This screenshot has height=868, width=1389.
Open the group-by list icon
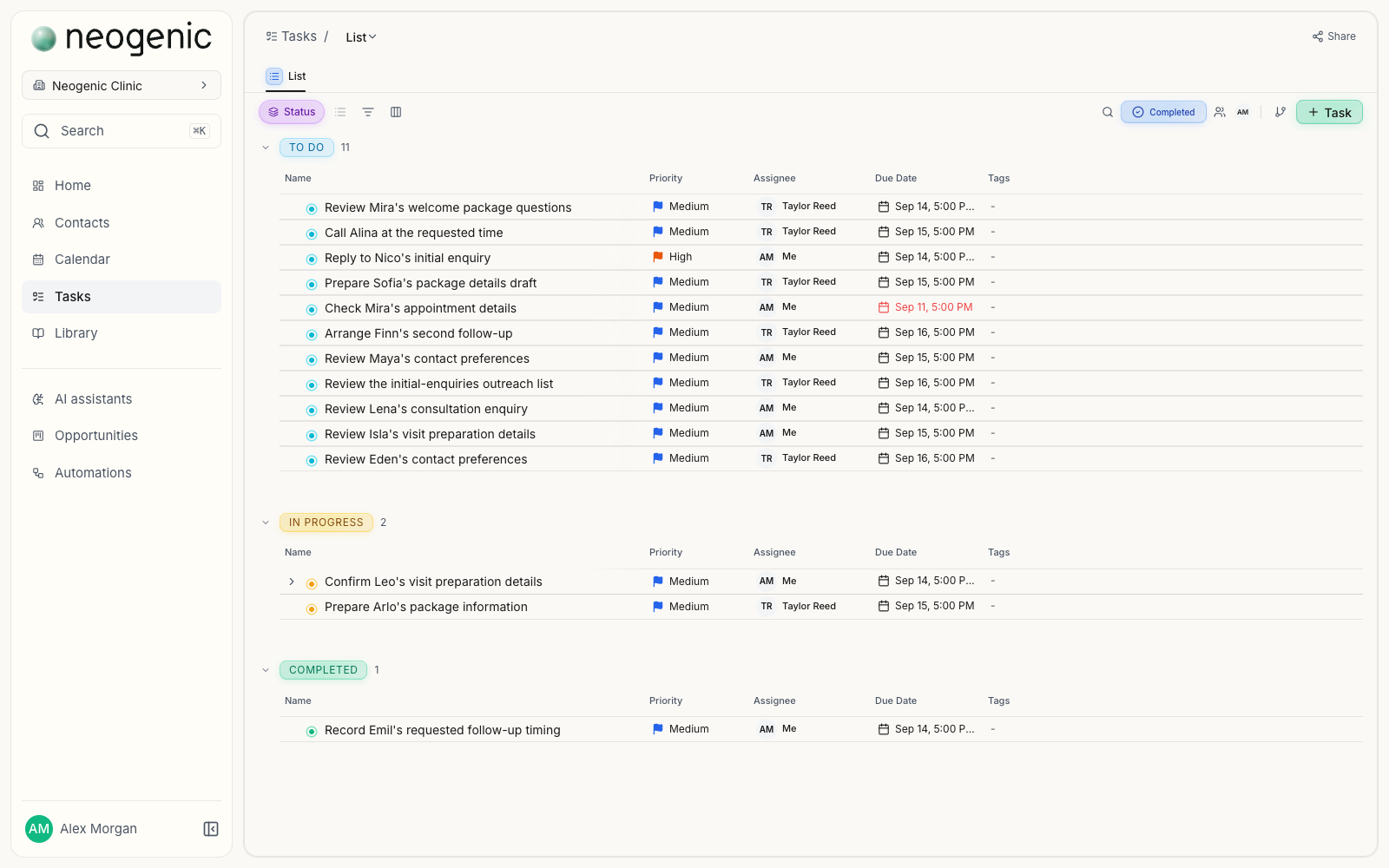pyautogui.click(x=340, y=112)
